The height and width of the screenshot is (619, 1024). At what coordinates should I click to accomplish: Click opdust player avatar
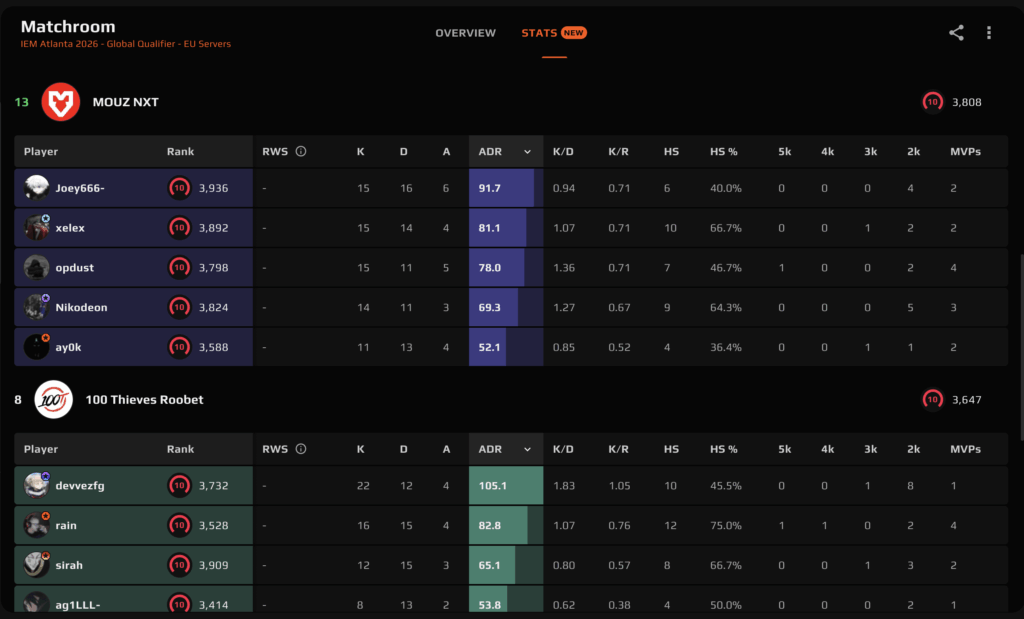[37, 268]
